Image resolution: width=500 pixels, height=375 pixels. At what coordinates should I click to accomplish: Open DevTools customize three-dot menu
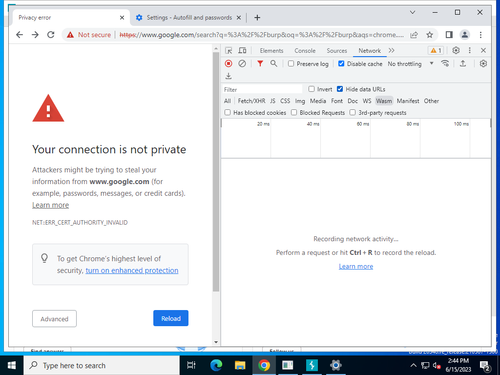click(470, 50)
